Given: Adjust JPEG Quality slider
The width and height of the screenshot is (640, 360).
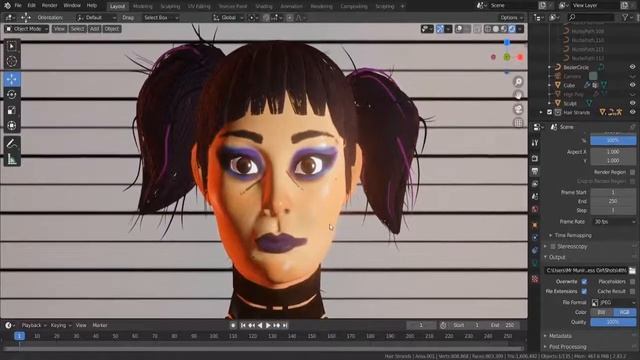Looking at the screenshot, I should [613, 322].
